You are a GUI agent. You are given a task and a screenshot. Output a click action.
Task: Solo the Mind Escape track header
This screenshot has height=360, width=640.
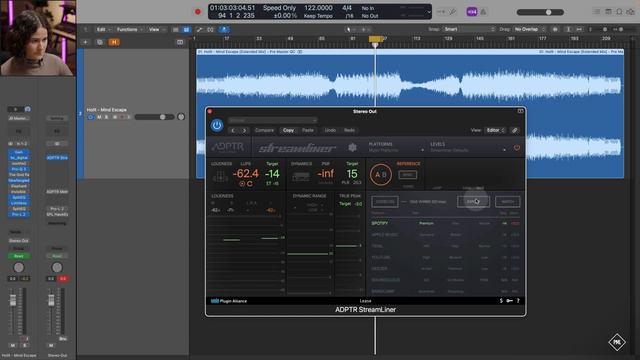(x=107, y=117)
